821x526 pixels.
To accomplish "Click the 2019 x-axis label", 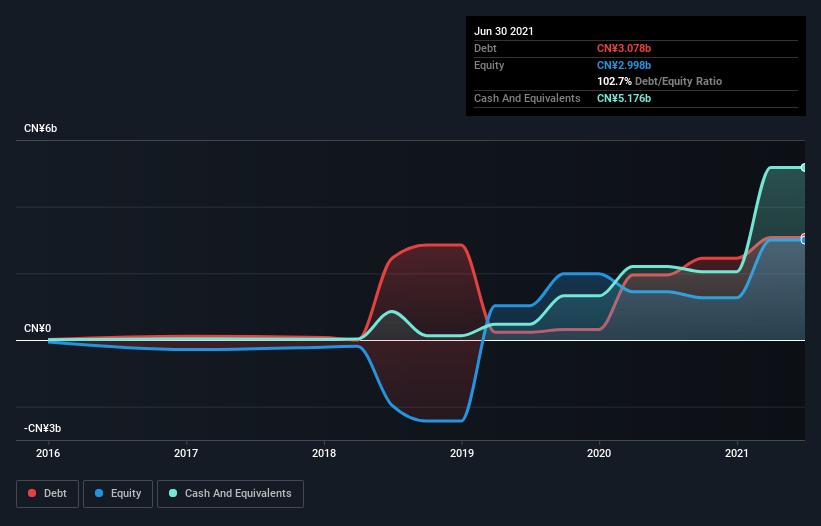I will tap(462, 453).
